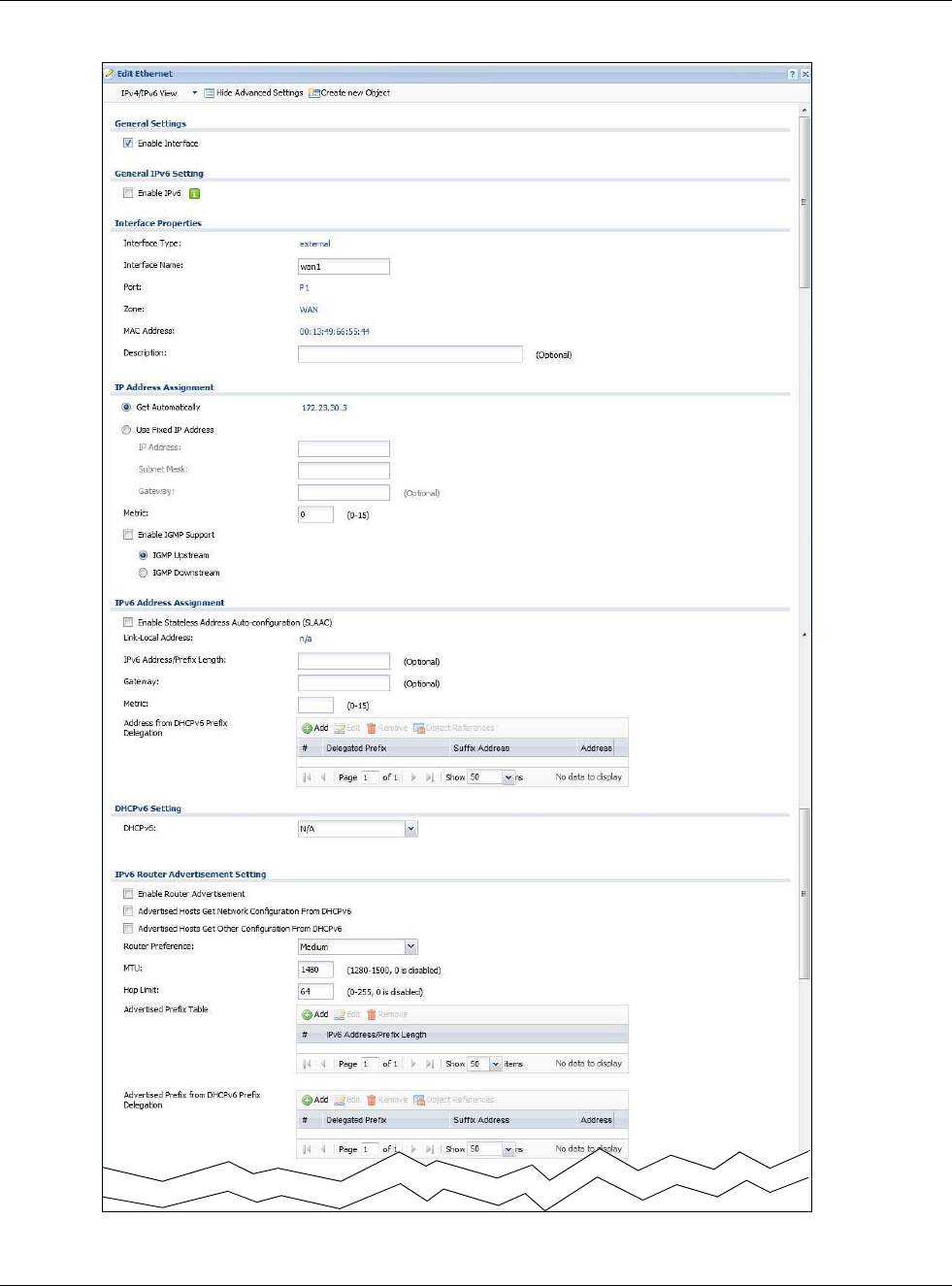Viewport: 952px width, 1286px height.
Task: Click Suffix Address column header in Address from DHCPv6 table
Action: click(x=481, y=748)
